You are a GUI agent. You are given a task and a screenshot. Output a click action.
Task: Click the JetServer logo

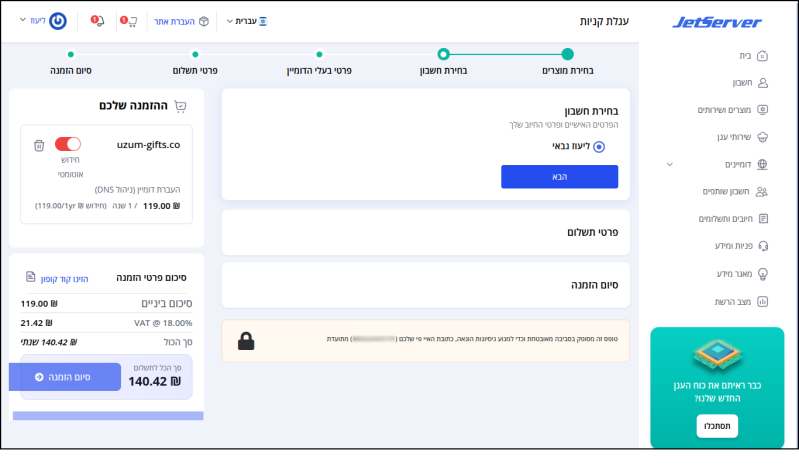(x=716, y=22)
